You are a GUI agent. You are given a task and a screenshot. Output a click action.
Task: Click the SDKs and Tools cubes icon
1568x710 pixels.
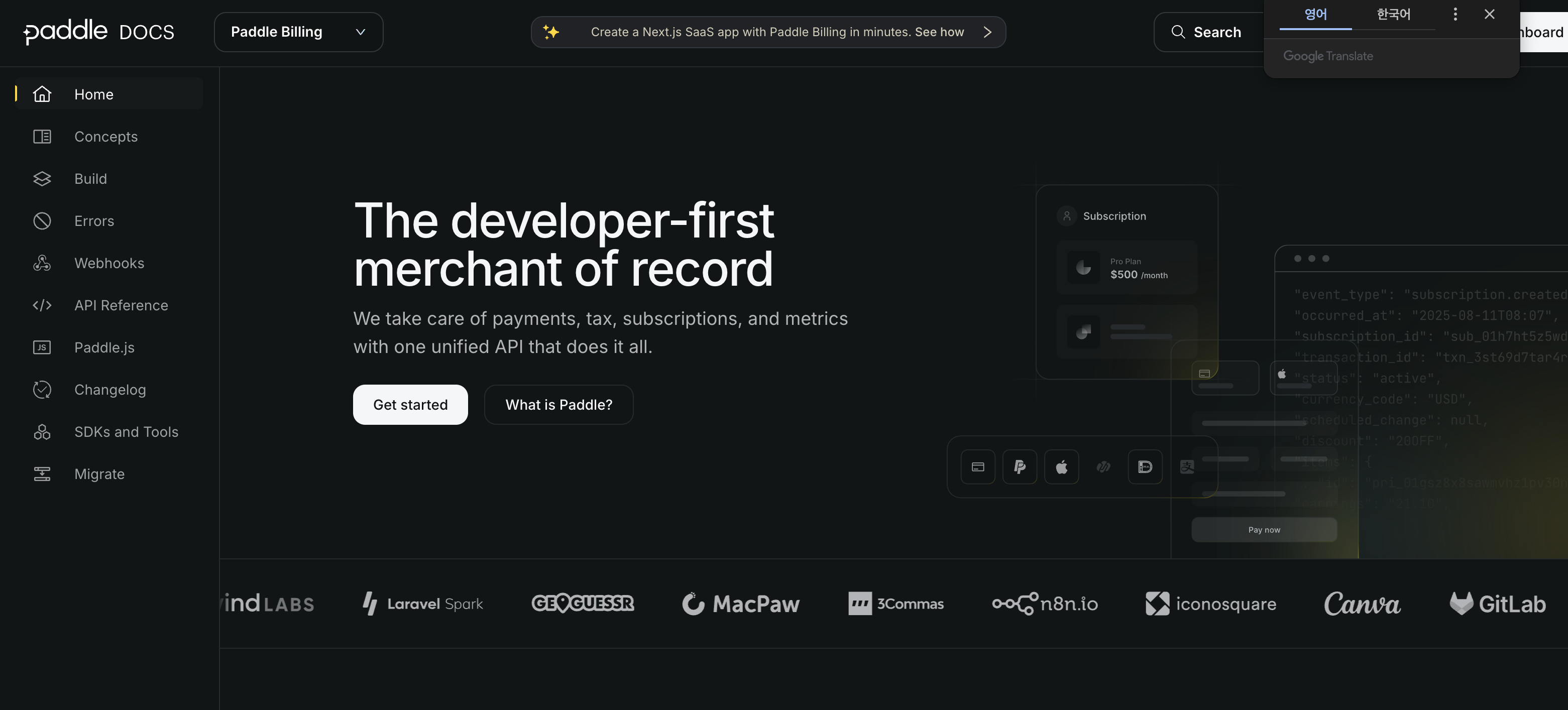pyautogui.click(x=42, y=431)
